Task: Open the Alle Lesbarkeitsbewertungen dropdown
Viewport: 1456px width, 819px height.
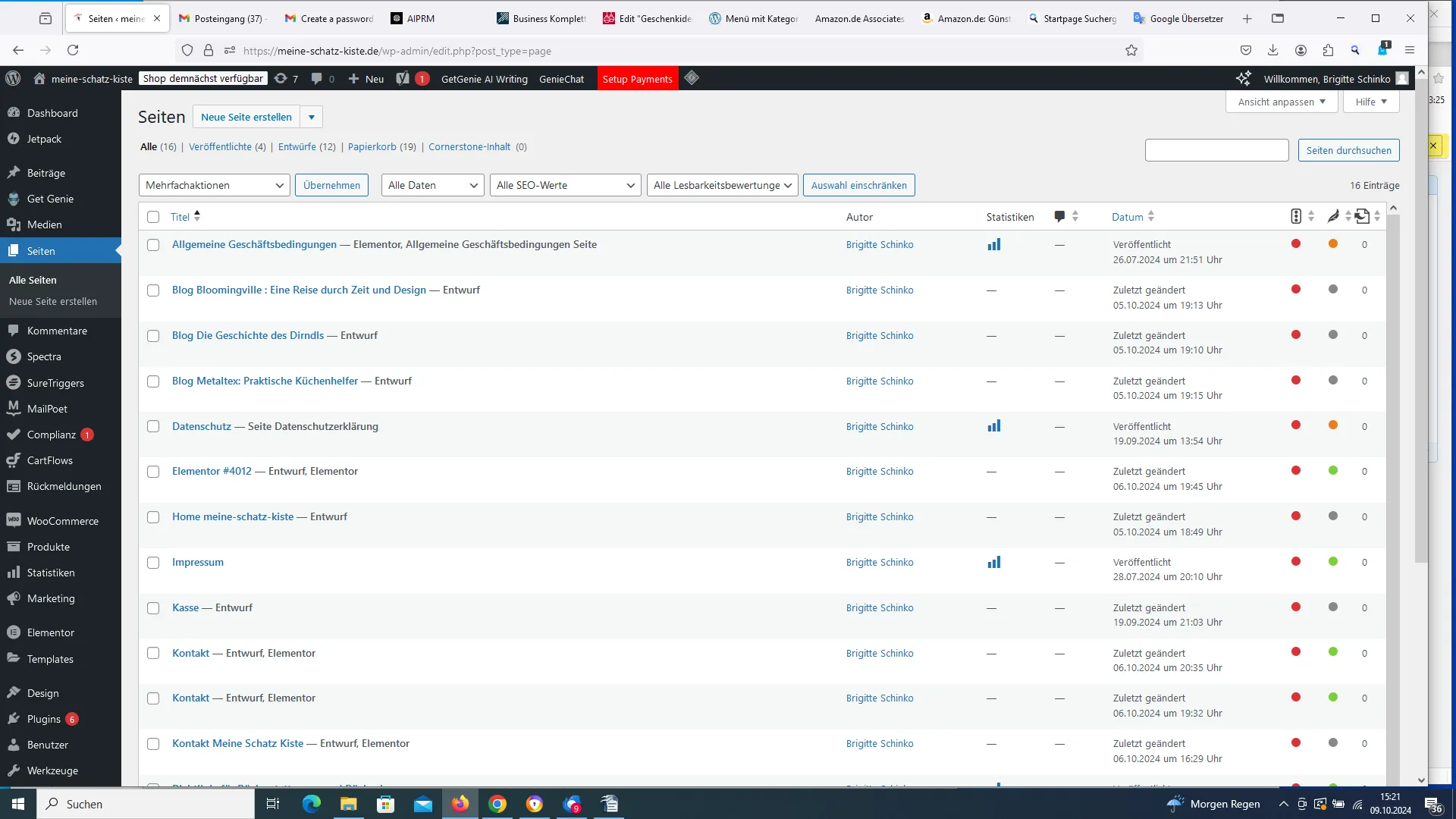Action: (x=722, y=185)
